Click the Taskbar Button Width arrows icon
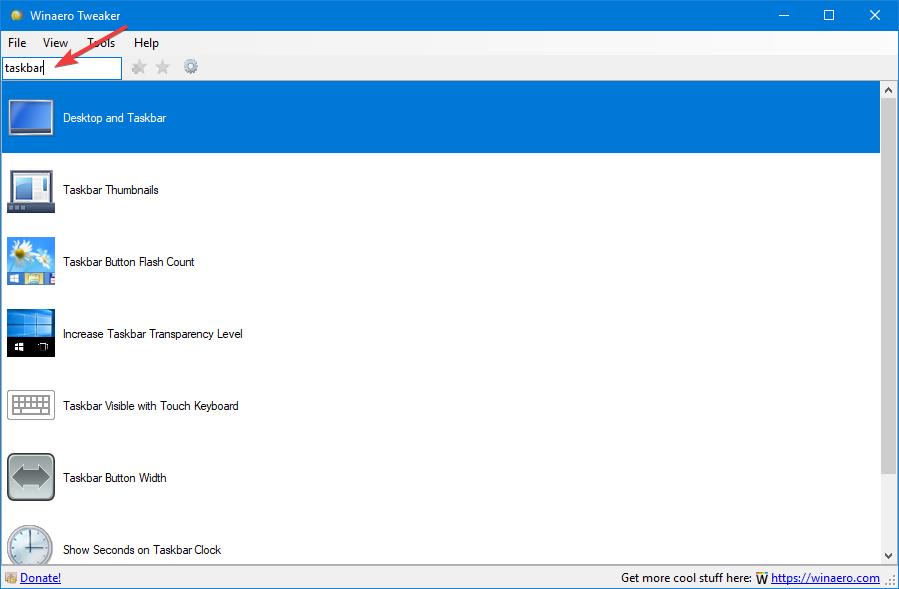899x589 pixels. pyautogui.click(x=31, y=477)
